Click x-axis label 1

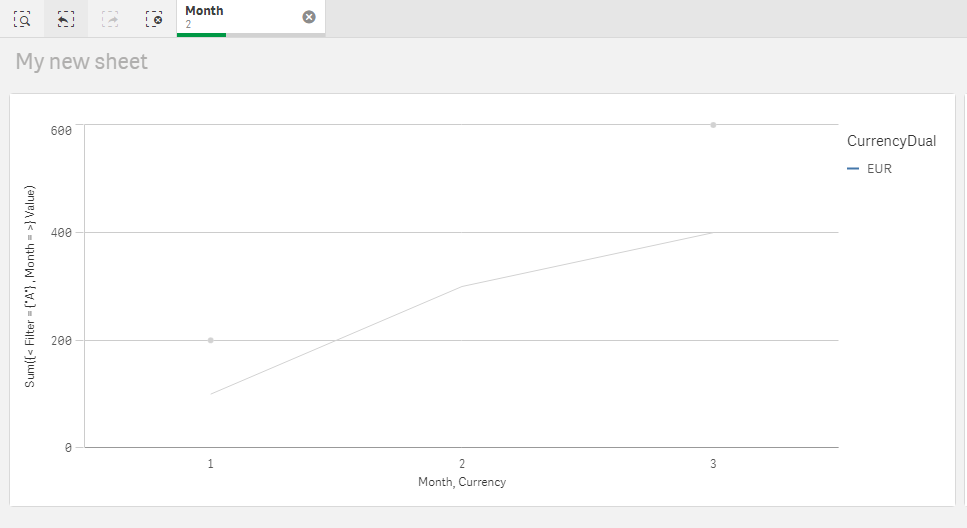coord(210,464)
